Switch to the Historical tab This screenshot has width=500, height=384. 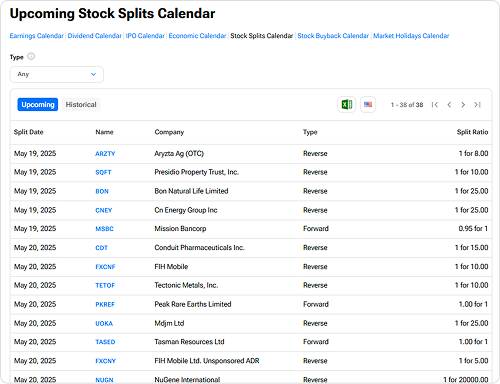click(x=81, y=105)
